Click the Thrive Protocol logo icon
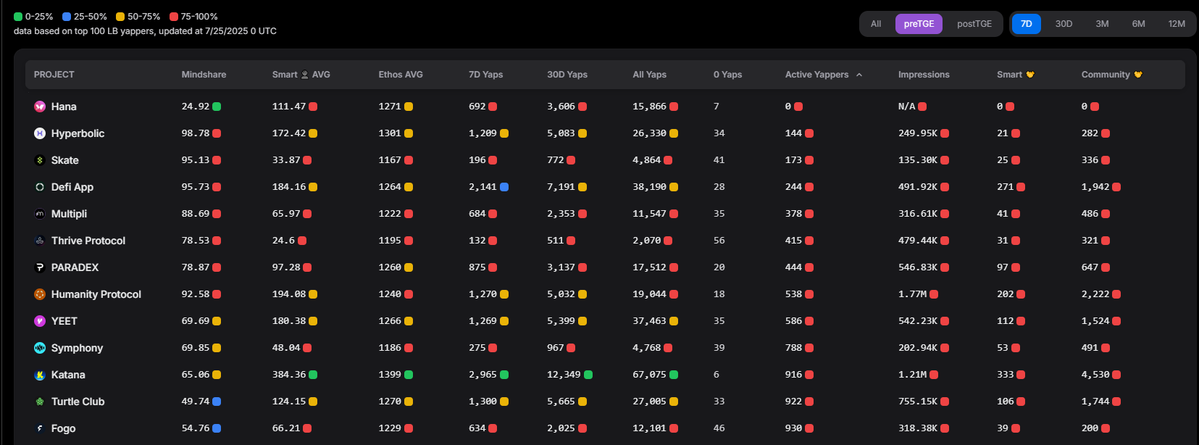 tap(40, 241)
